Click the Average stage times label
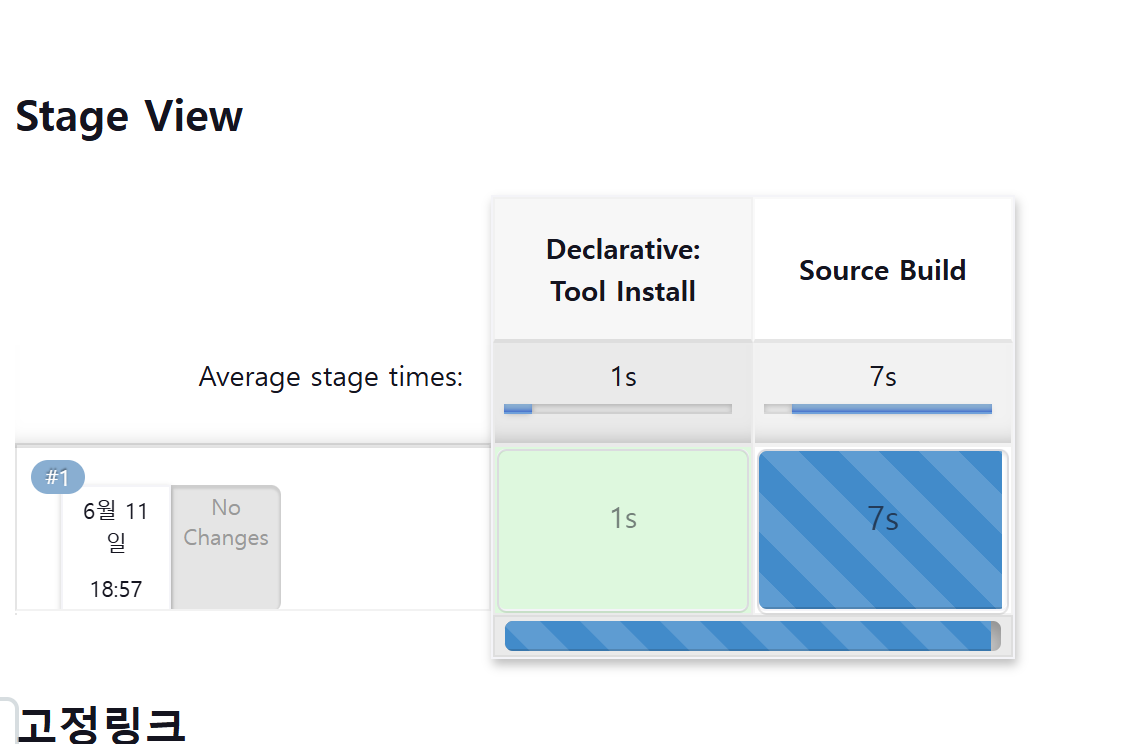 [x=330, y=377]
